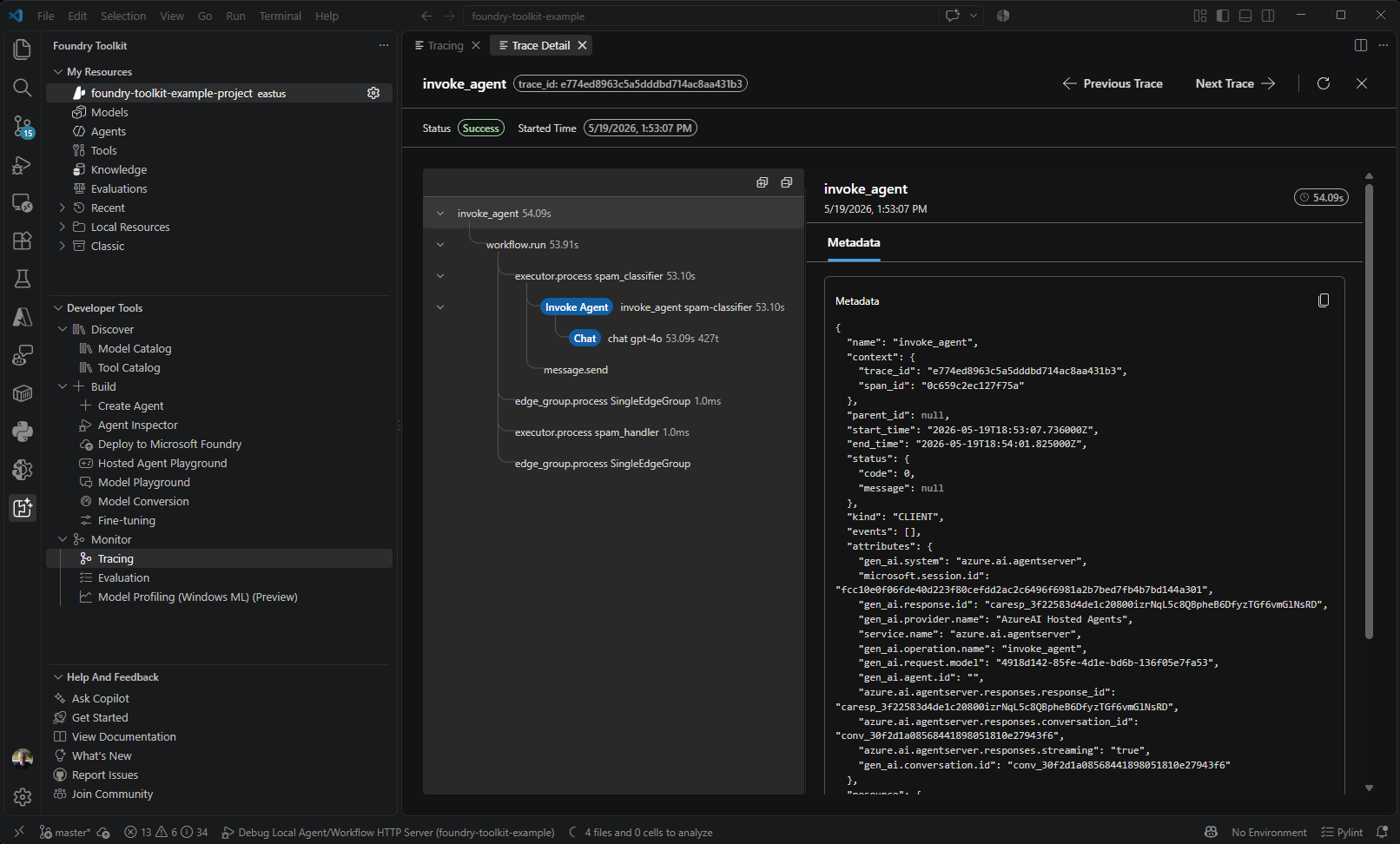Select the chat gpt-4o span row

[613, 339]
